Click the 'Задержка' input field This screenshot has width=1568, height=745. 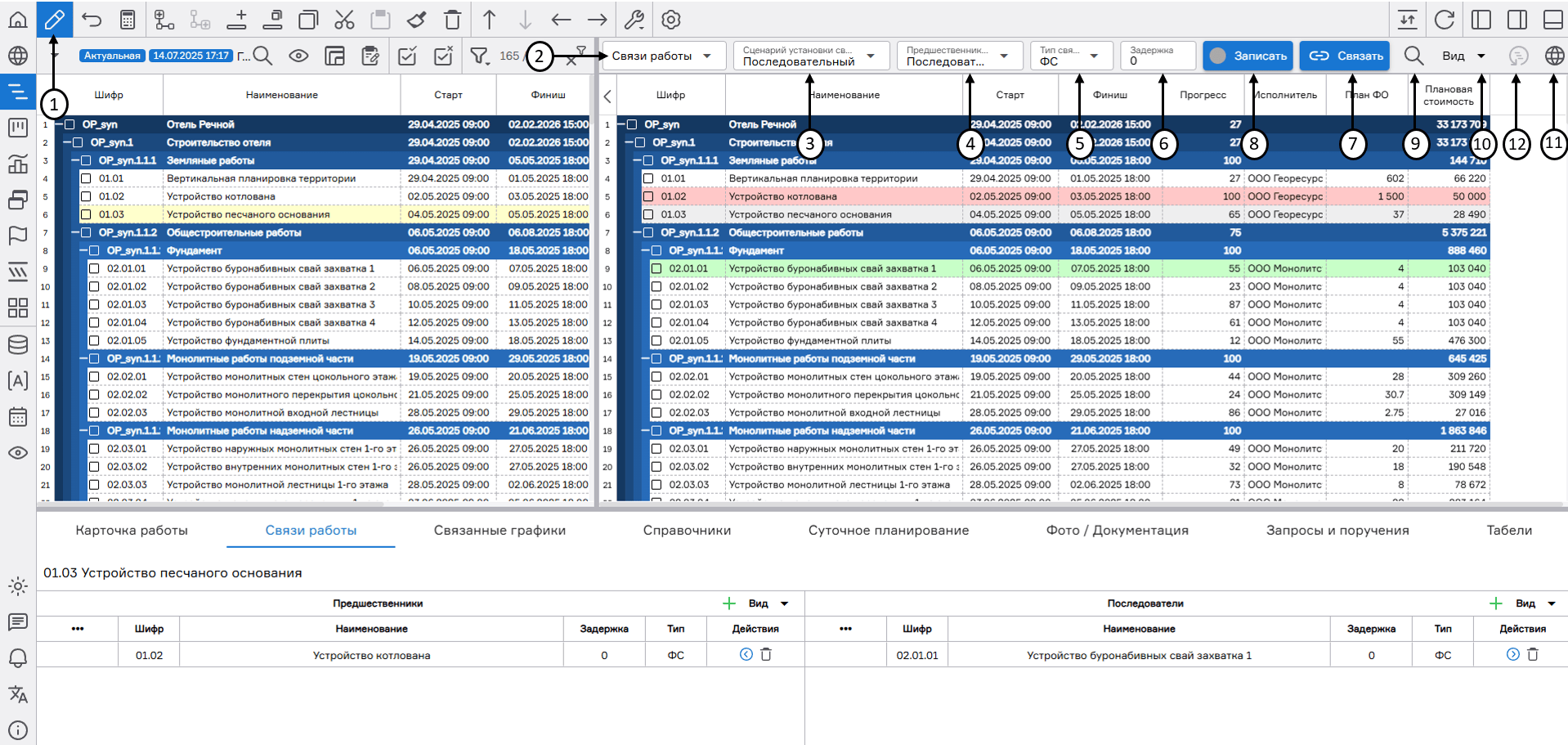click(1158, 61)
